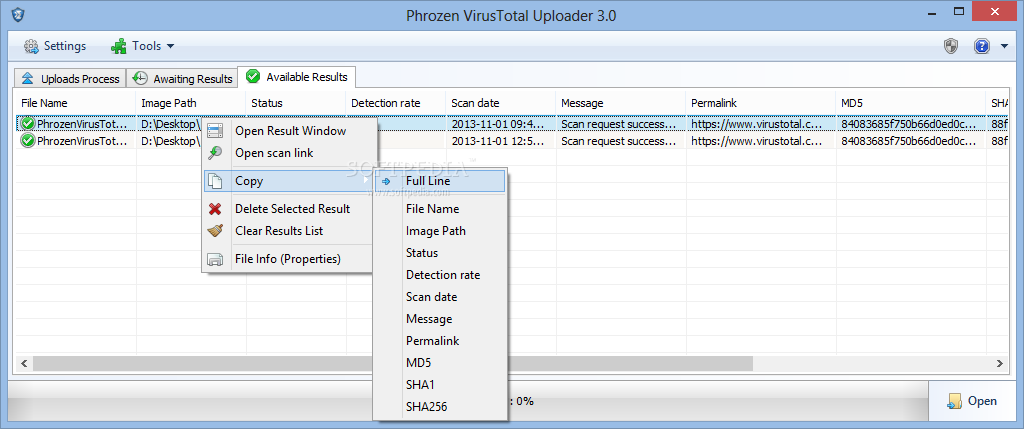This screenshot has width=1024, height=429.
Task: Select the Available Results tab
Action: pyautogui.click(x=296, y=77)
